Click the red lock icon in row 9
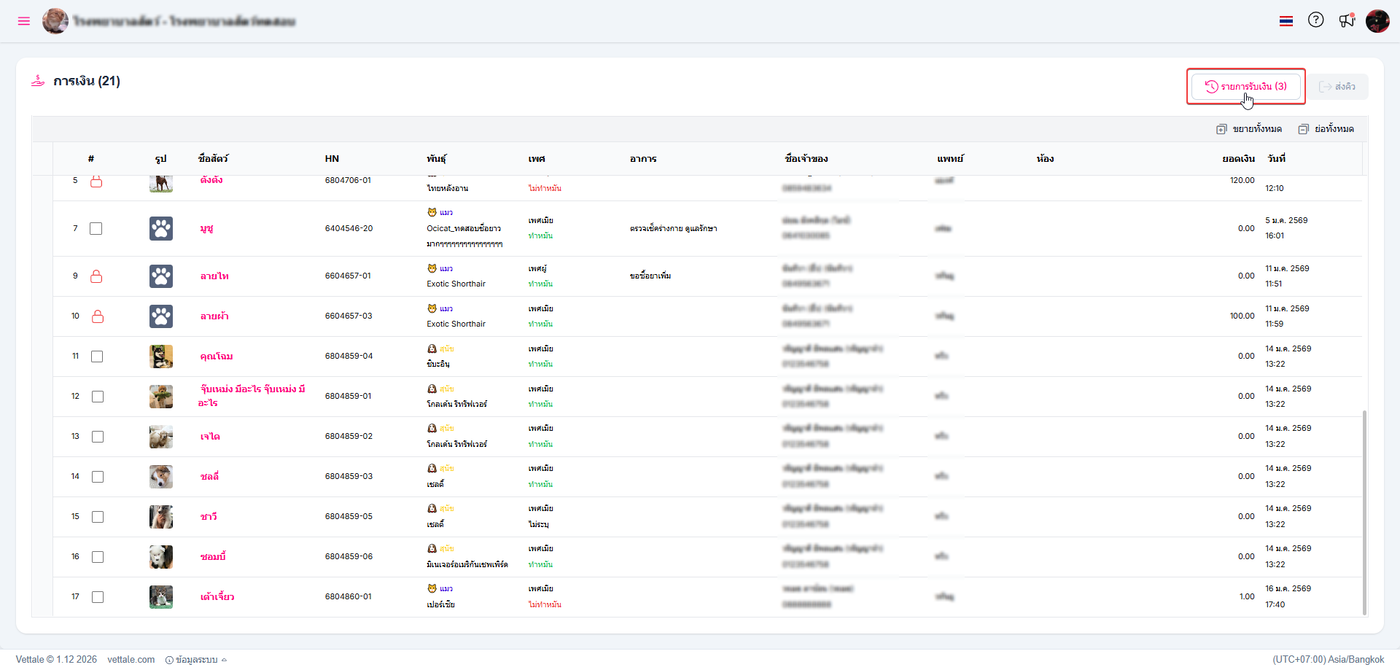The height and width of the screenshot is (670, 1400). coord(97,276)
